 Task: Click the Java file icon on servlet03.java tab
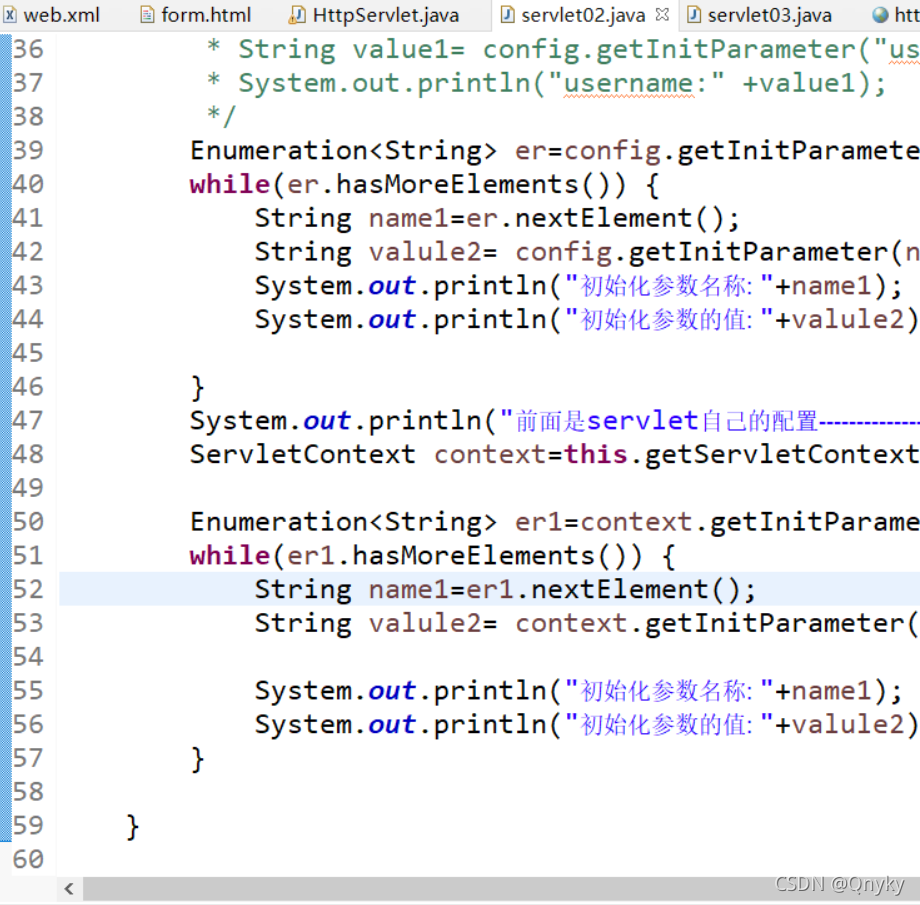693,14
